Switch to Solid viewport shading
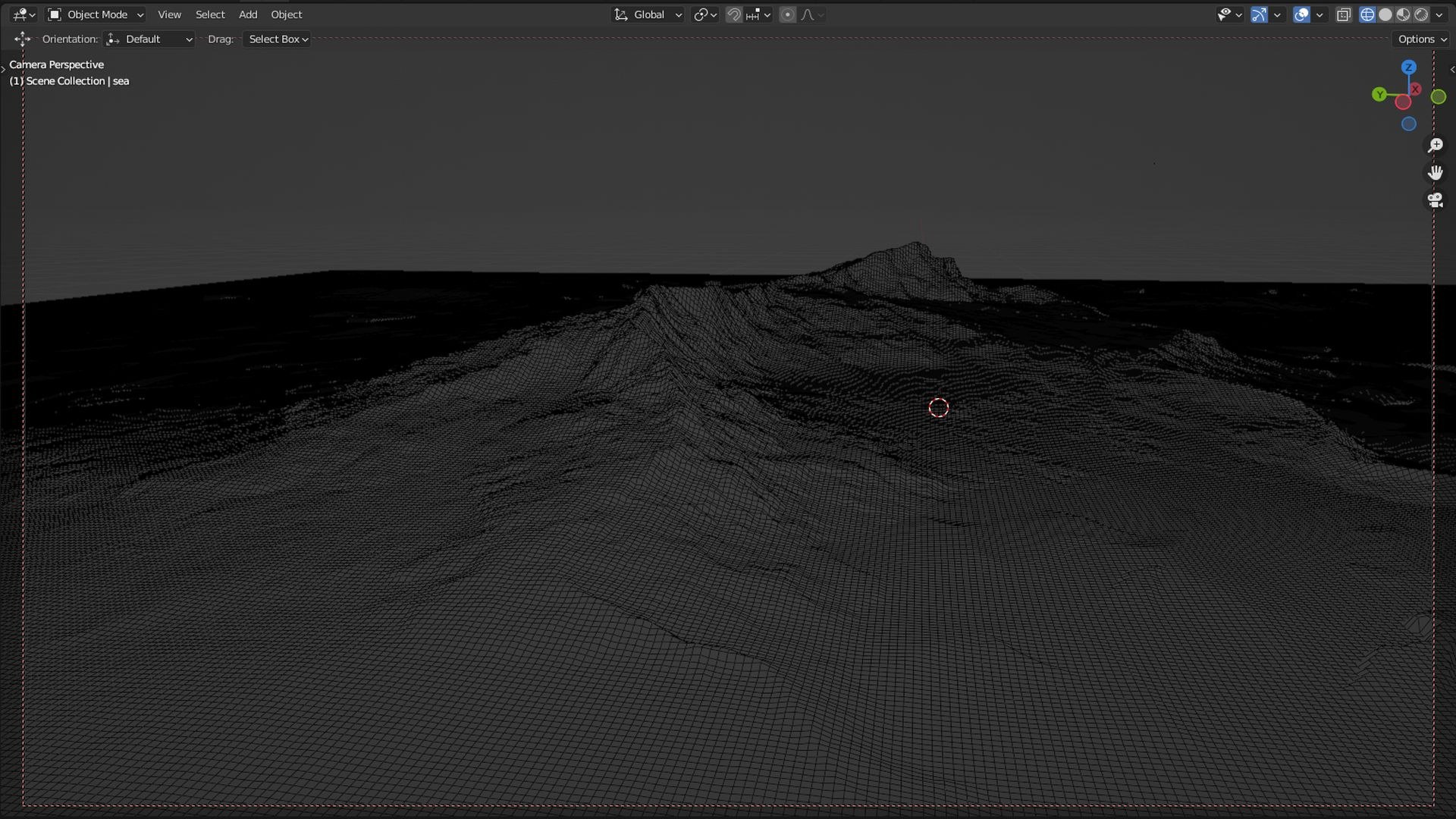 tap(1385, 14)
